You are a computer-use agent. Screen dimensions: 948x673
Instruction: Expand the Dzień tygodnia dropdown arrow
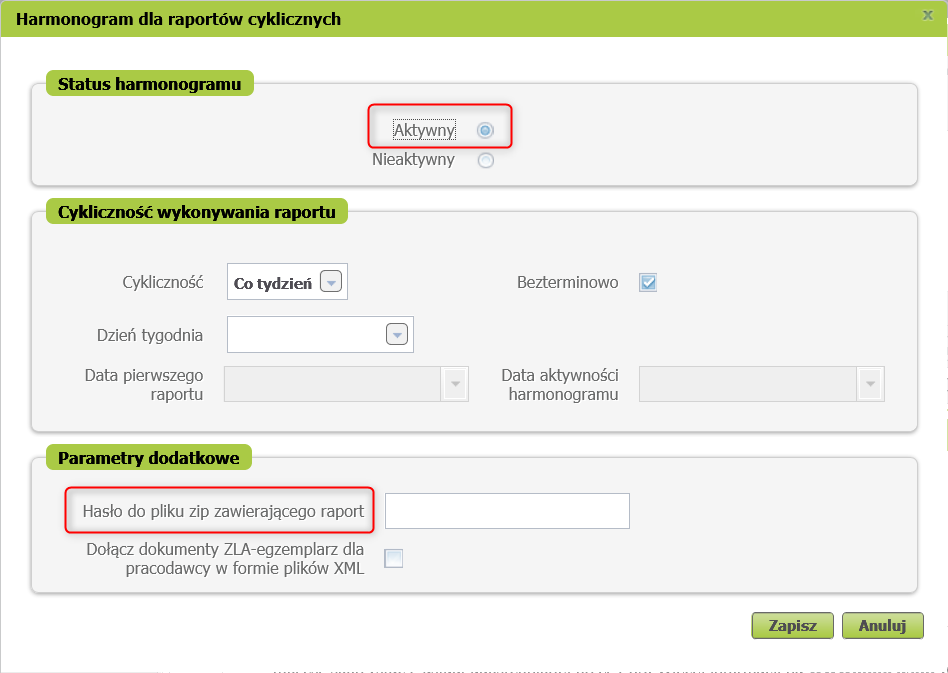pyautogui.click(x=397, y=335)
